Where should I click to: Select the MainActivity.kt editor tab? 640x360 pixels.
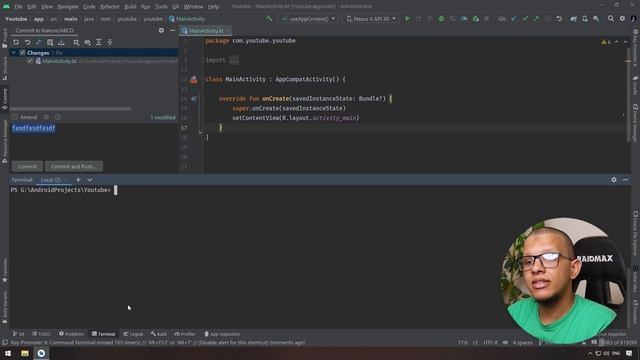pyautogui.click(x=206, y=31)
